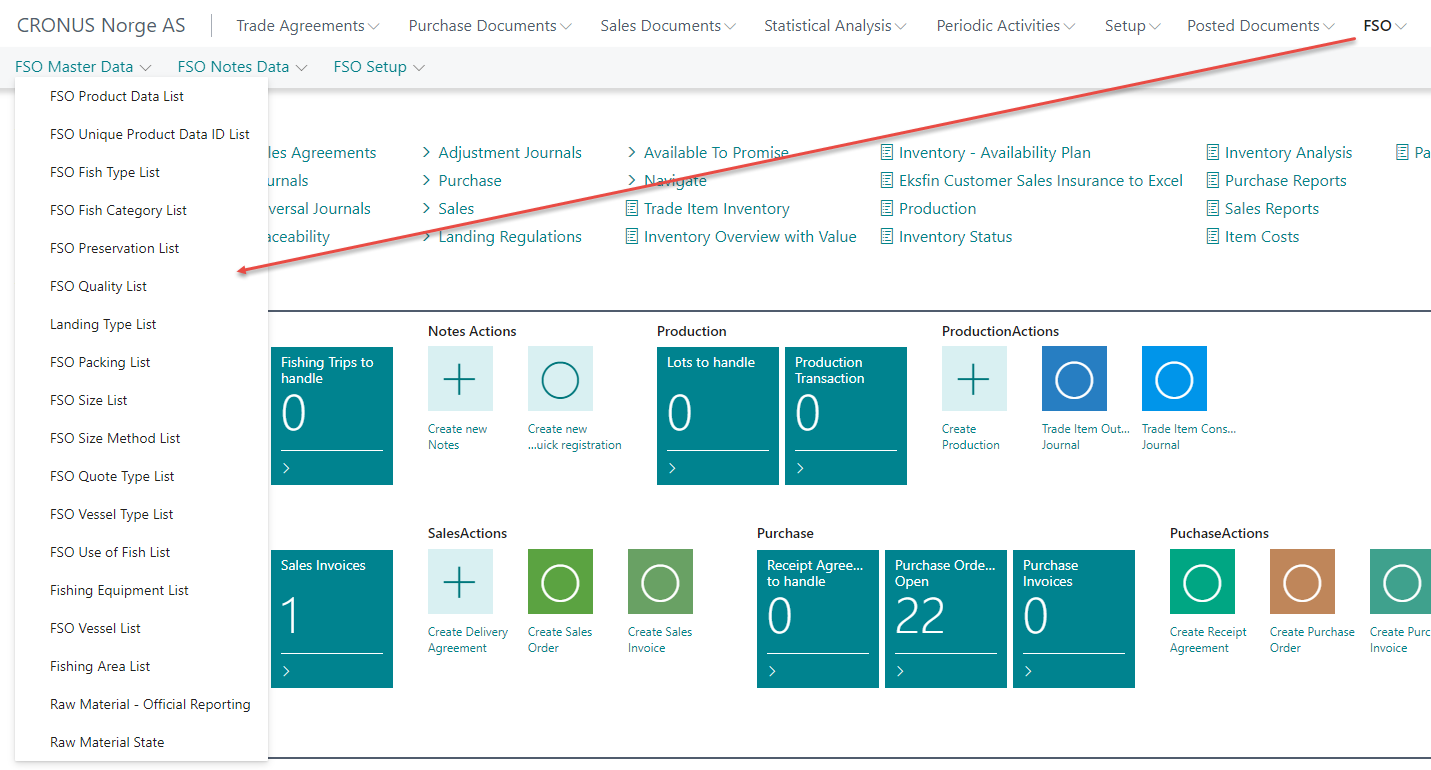Choose FSO Vessel List menu entry
Screen dimensions: 1431x770
95,629
